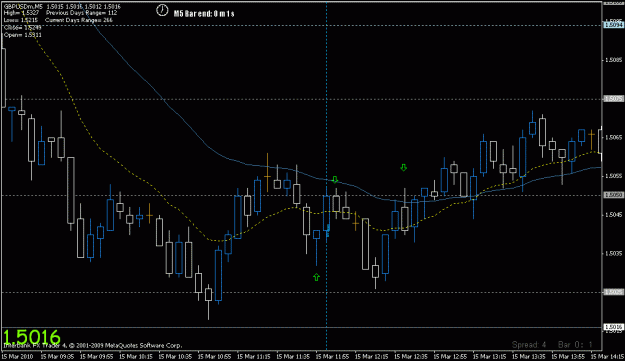Click the 'Low= 1.5215' readout
Image resolution: width=625 pixels, height=361 pixels.
coord(21,20)
